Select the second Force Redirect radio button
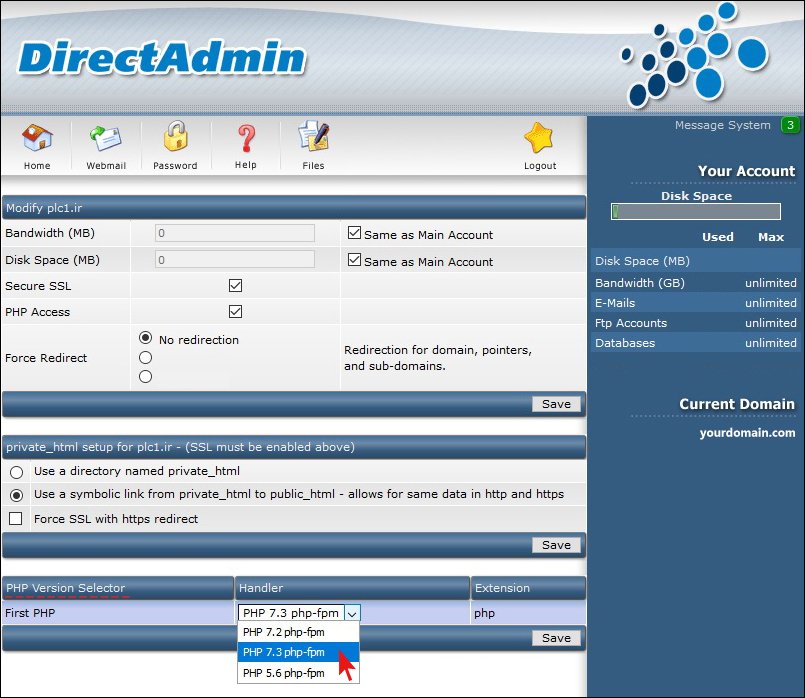 tap(145, 358)
